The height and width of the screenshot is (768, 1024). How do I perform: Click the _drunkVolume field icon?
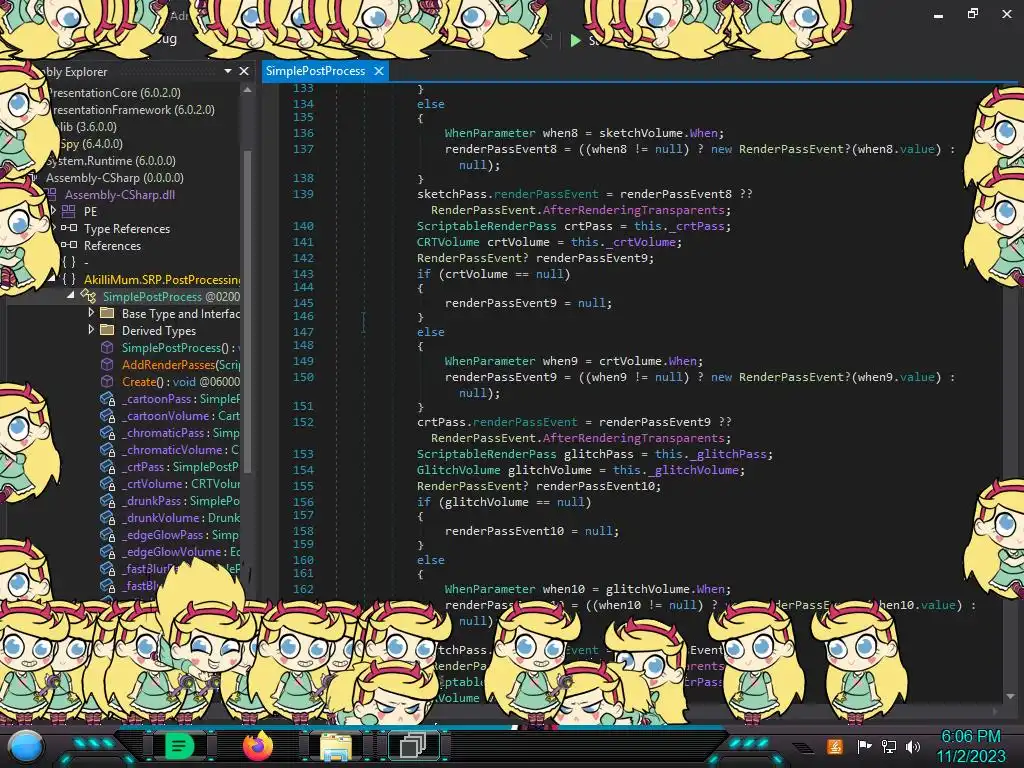click(108, 518)
